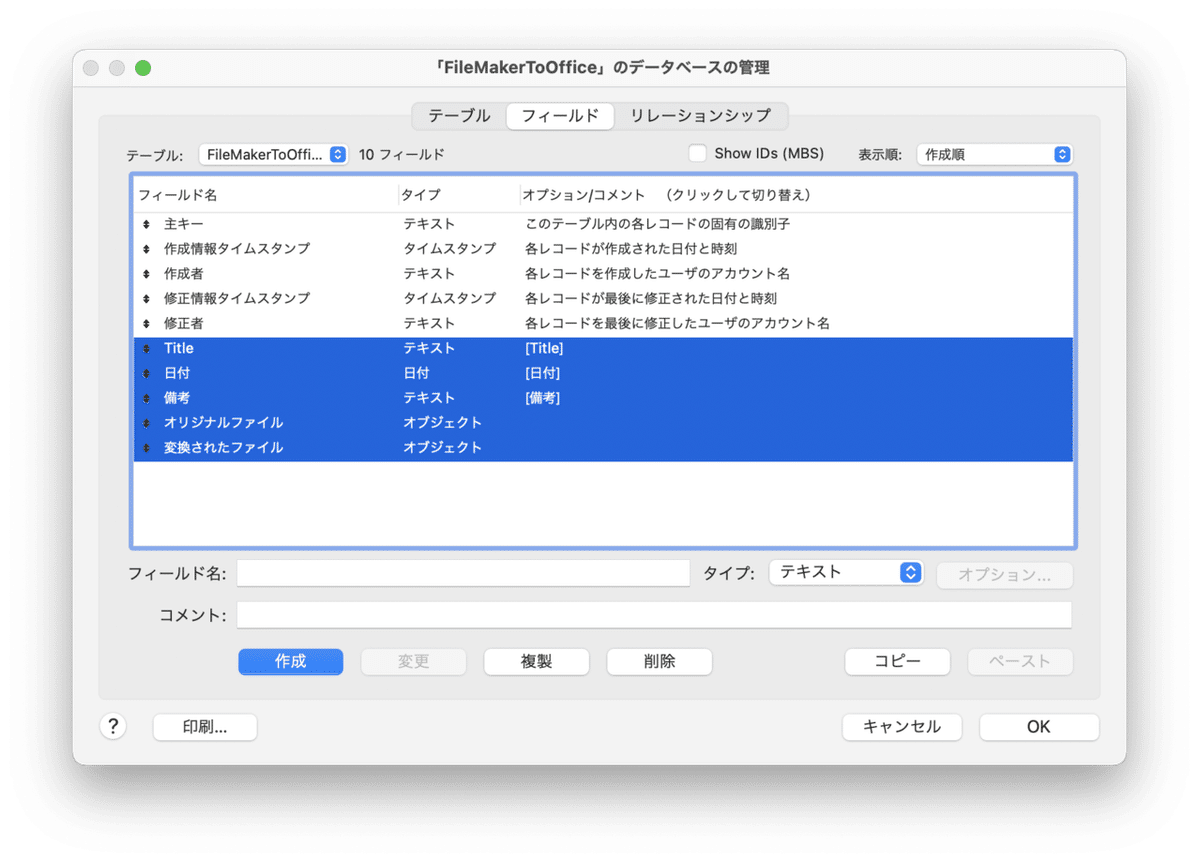Enable the Show IDs (MBS) checkbox

pos(697,152)
